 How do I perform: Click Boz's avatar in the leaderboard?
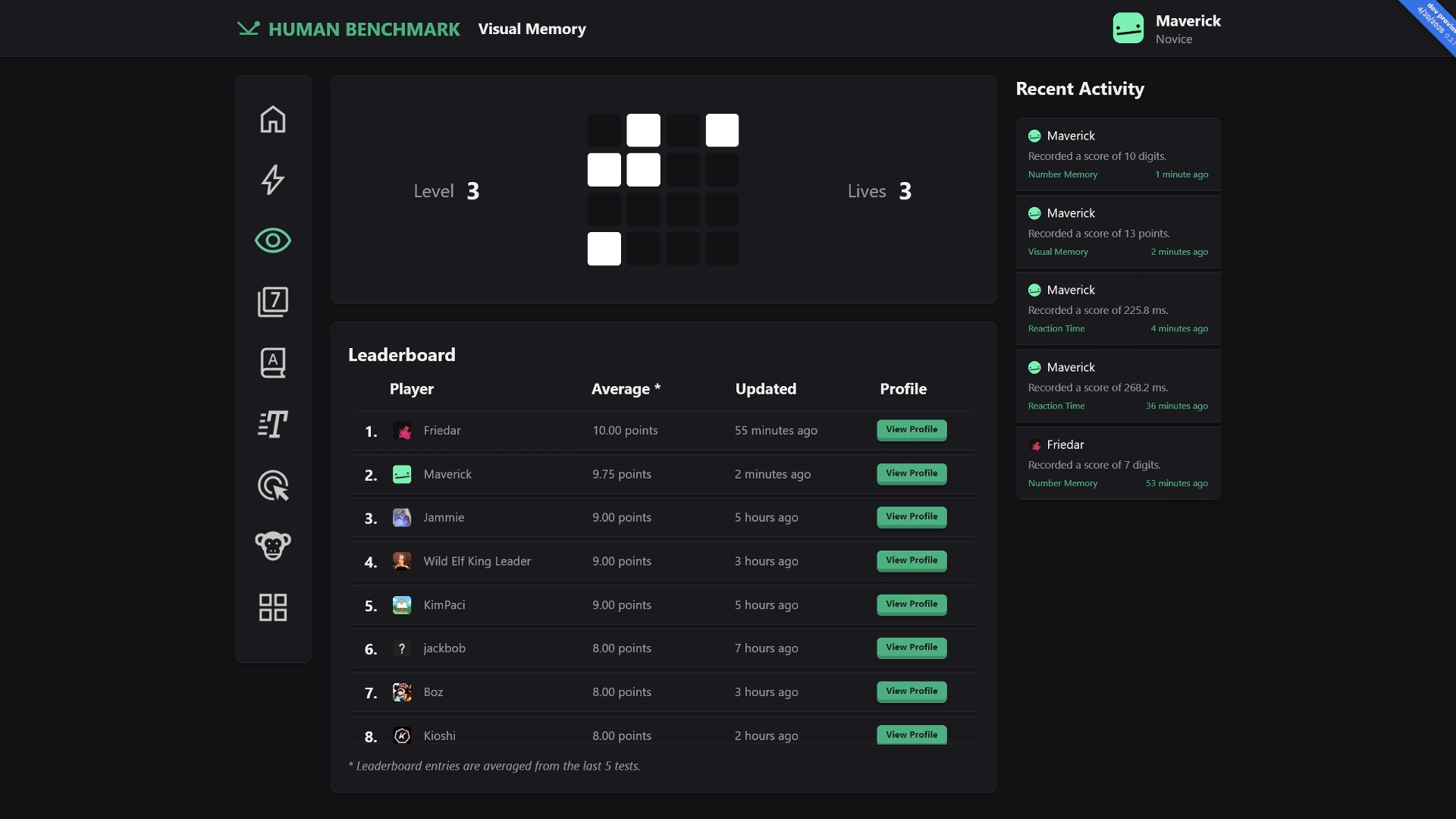click(x=402, y=692)
